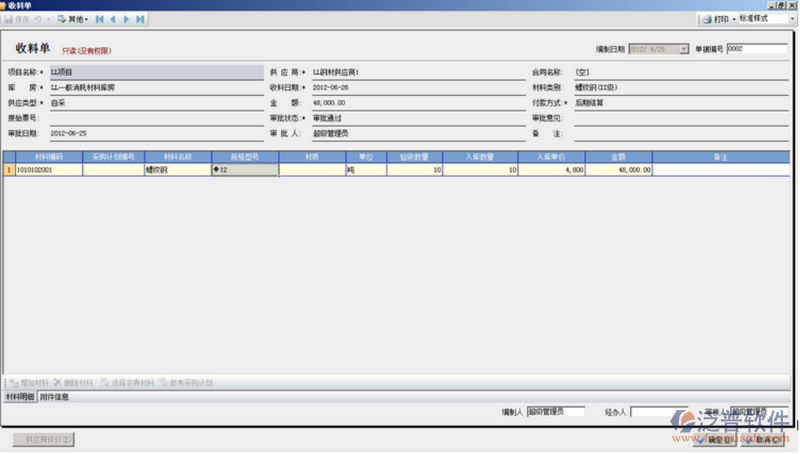Click the 审批人 field value
This screenshot has width=800, height=454.
(418, 134)
